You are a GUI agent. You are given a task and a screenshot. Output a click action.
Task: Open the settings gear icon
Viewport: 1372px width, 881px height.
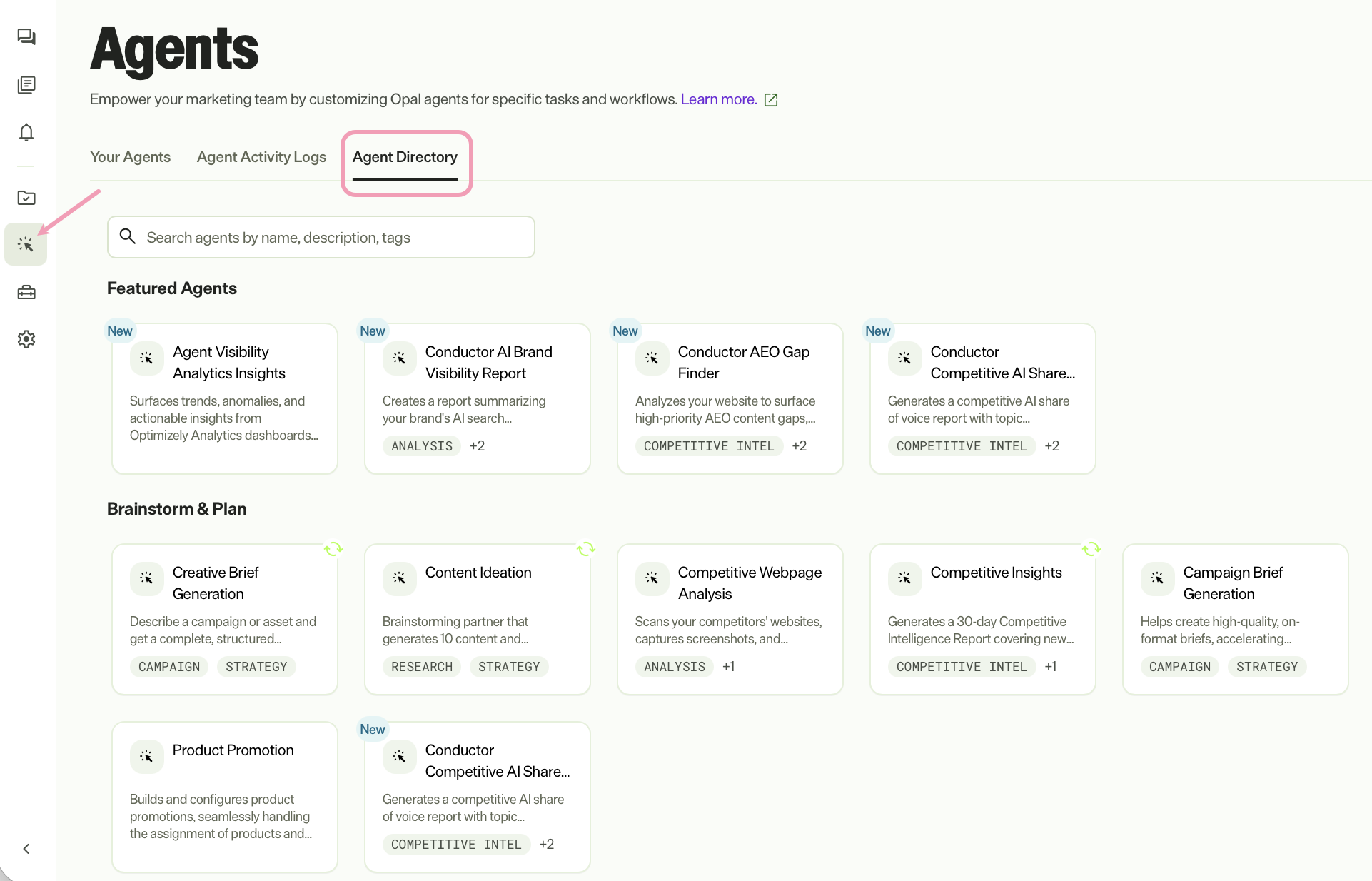tap(26, 339)
